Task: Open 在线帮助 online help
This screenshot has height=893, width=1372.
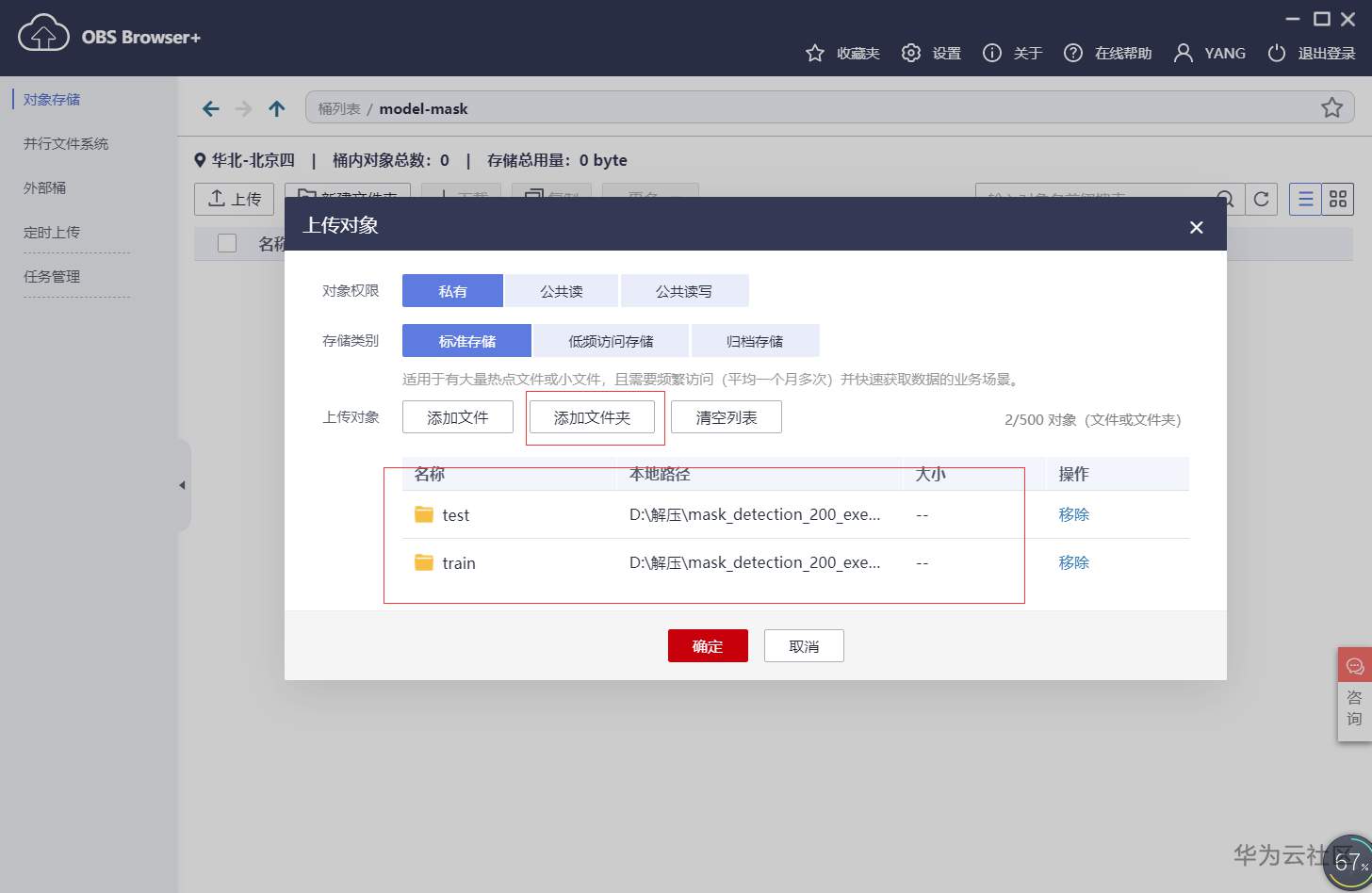Action: [x=1107, y=53]
